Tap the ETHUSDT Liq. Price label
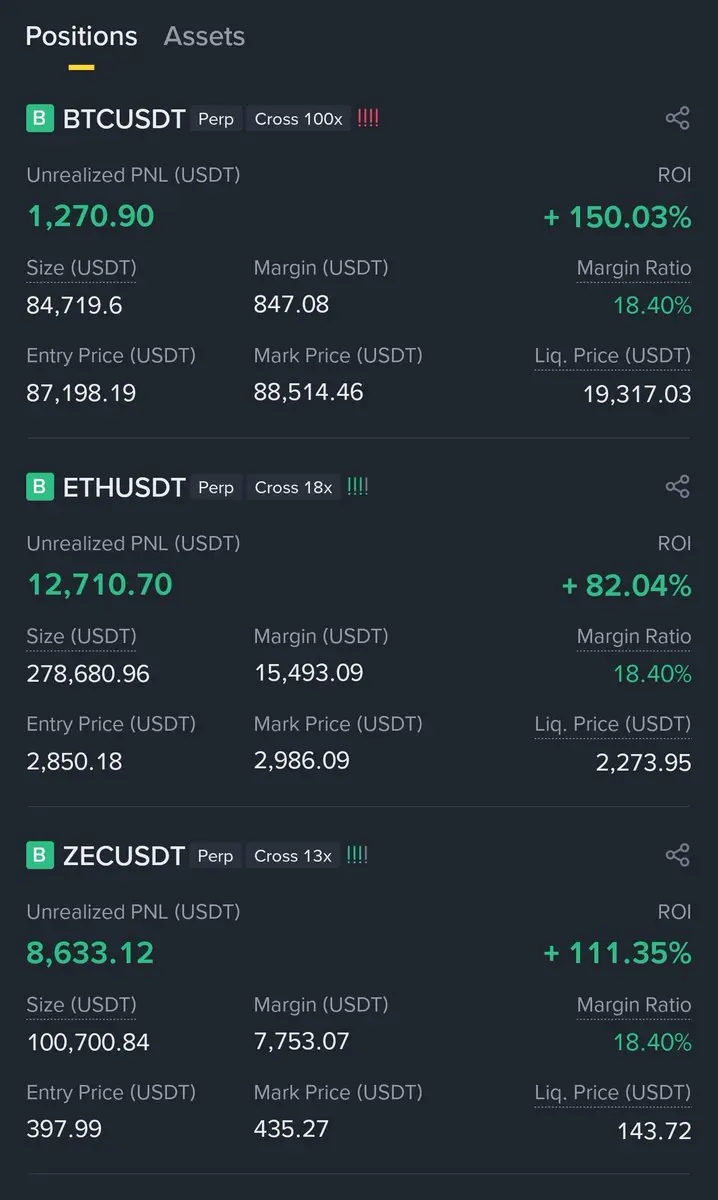718x1200 pixels. click(x=612, y=724)
